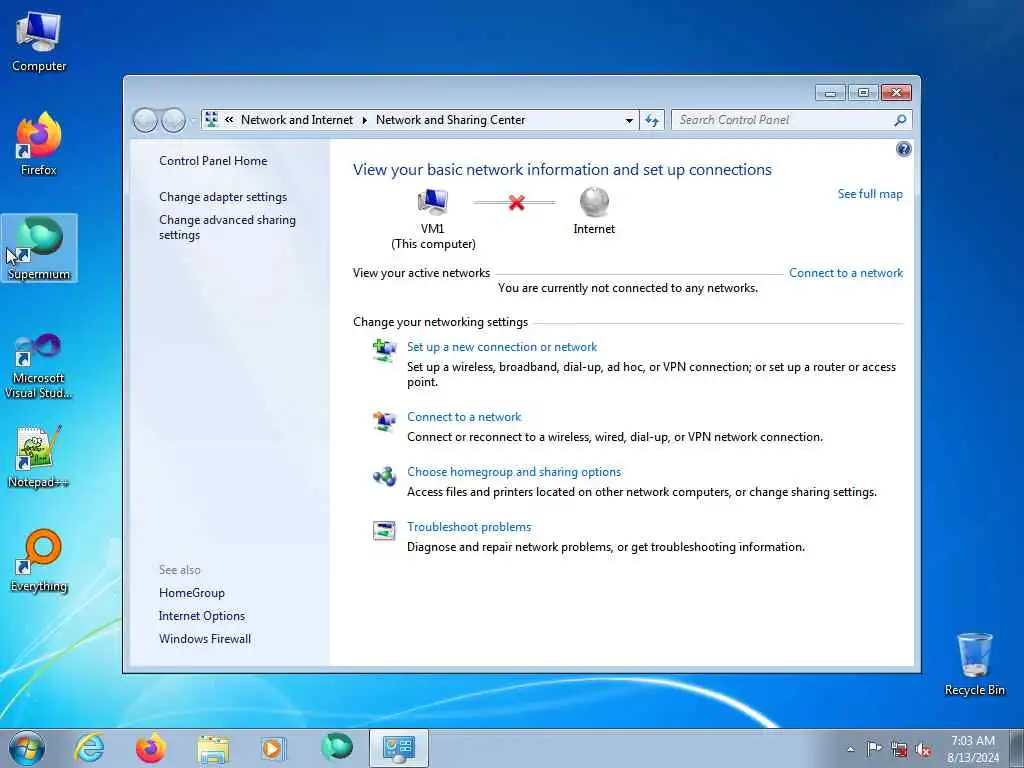Maximize the Network and Sharing Center window
Image resolution: width=1024 pixels, height=768 pixels.
coord(863,93)
